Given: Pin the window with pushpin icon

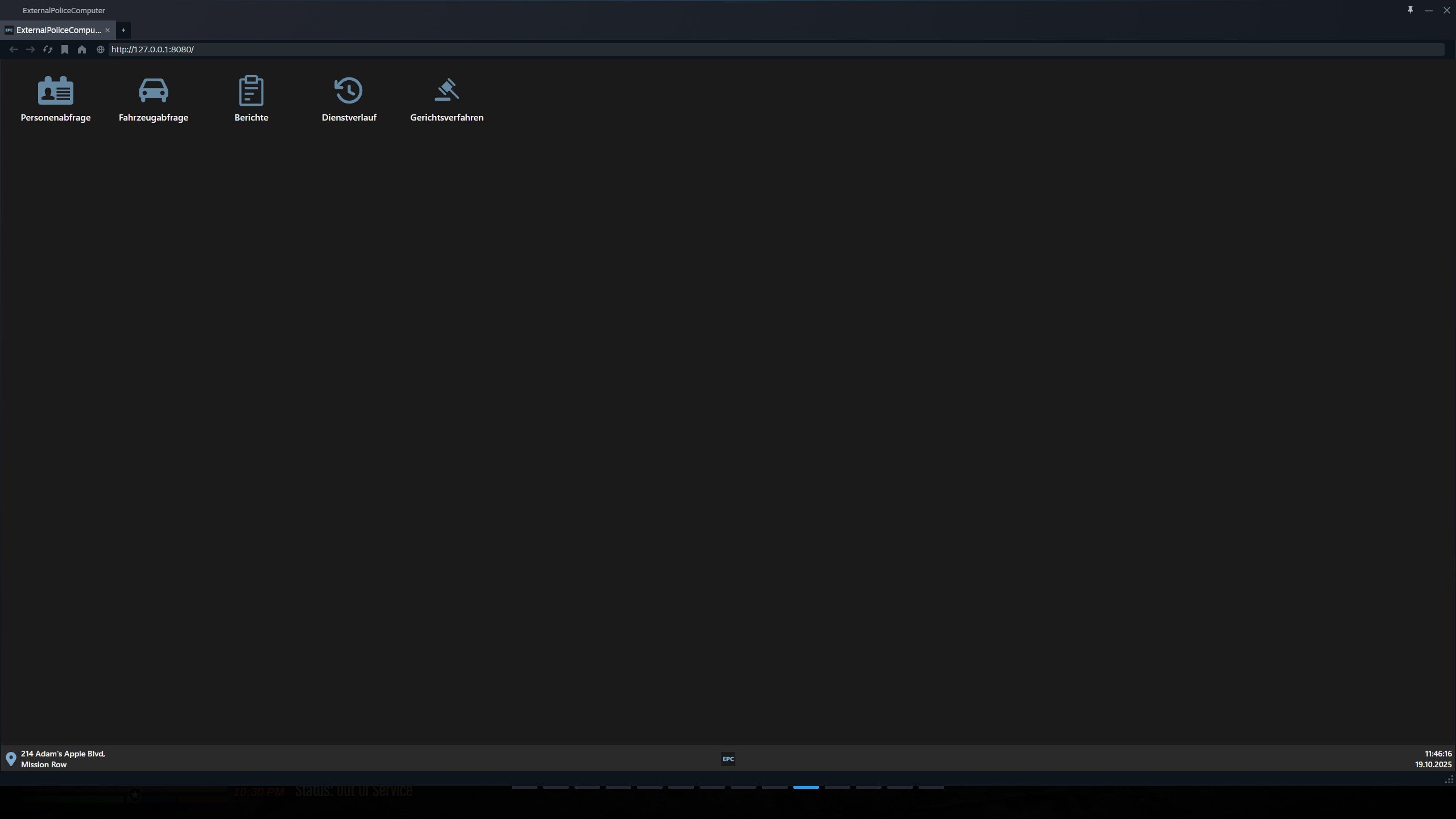Looking at the screenshot, I should coord(1410,10).
